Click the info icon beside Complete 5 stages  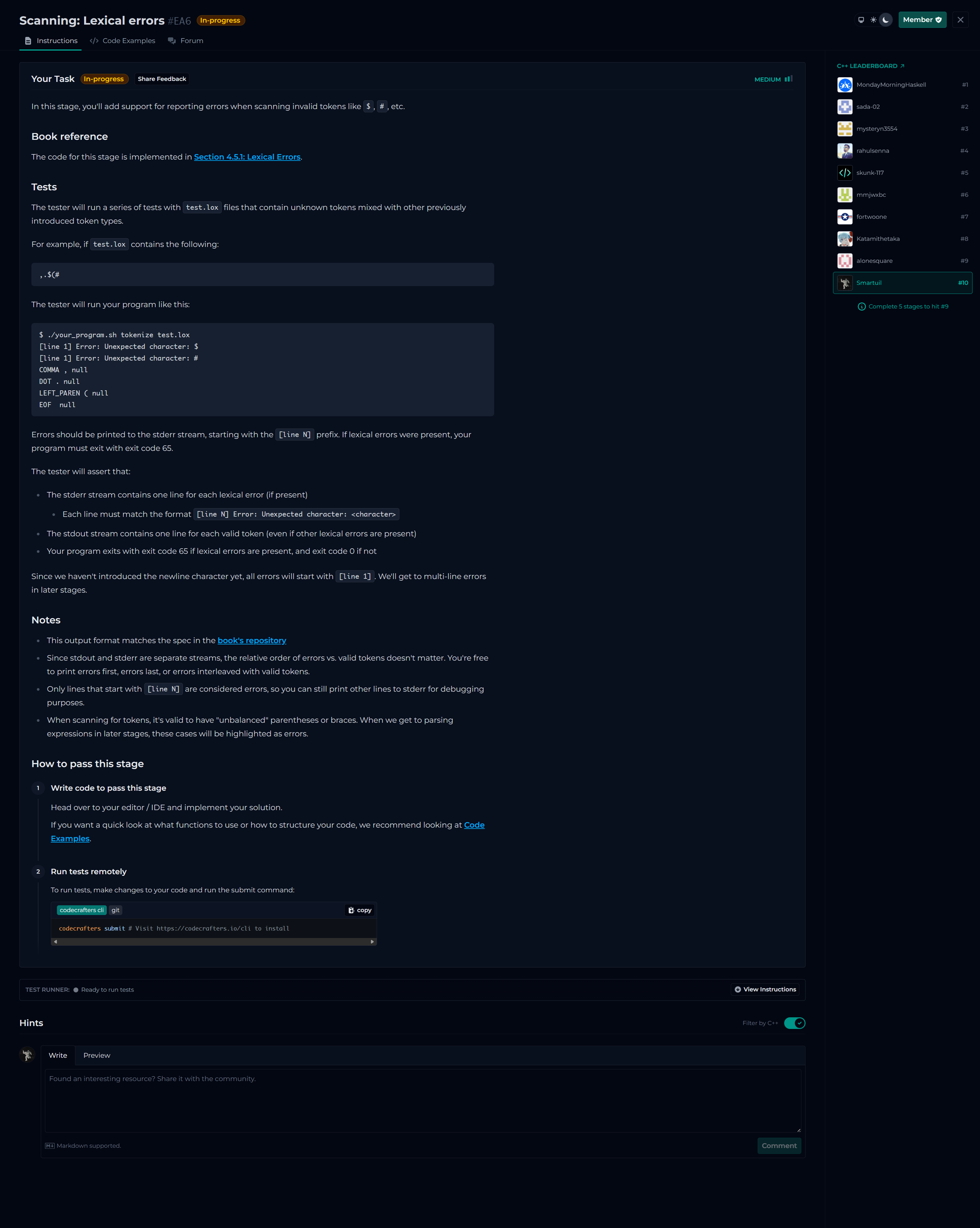coord(862,307)
